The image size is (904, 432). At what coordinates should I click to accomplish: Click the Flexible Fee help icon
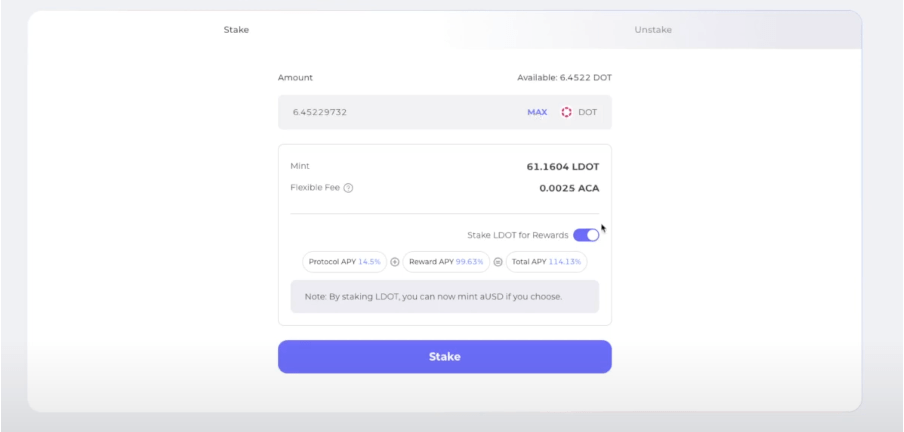(x=348, y=188)
